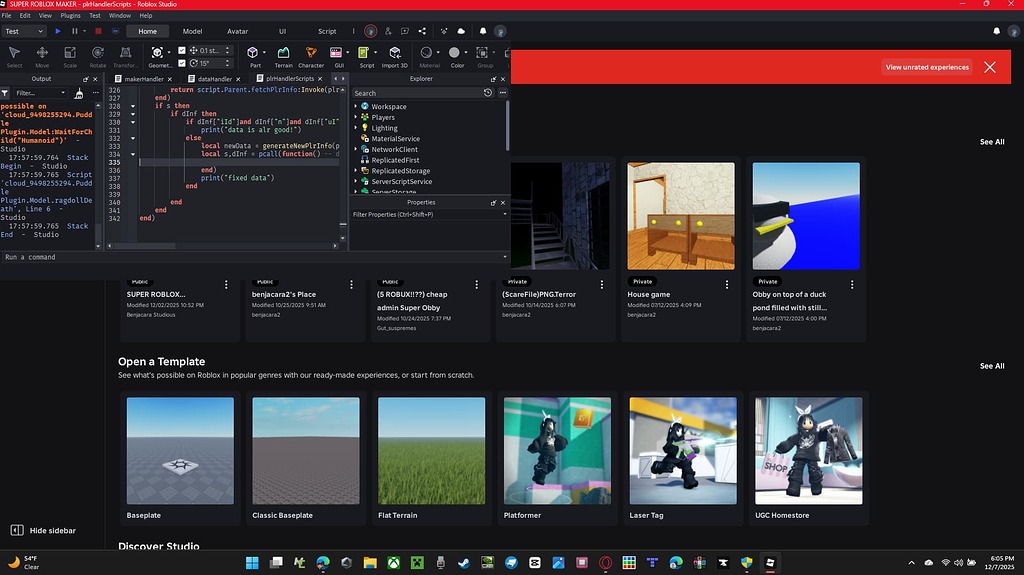Expand the ReplicatedStorage node
The height and width of the screenshot is (575, 1024).
point(356,171)
